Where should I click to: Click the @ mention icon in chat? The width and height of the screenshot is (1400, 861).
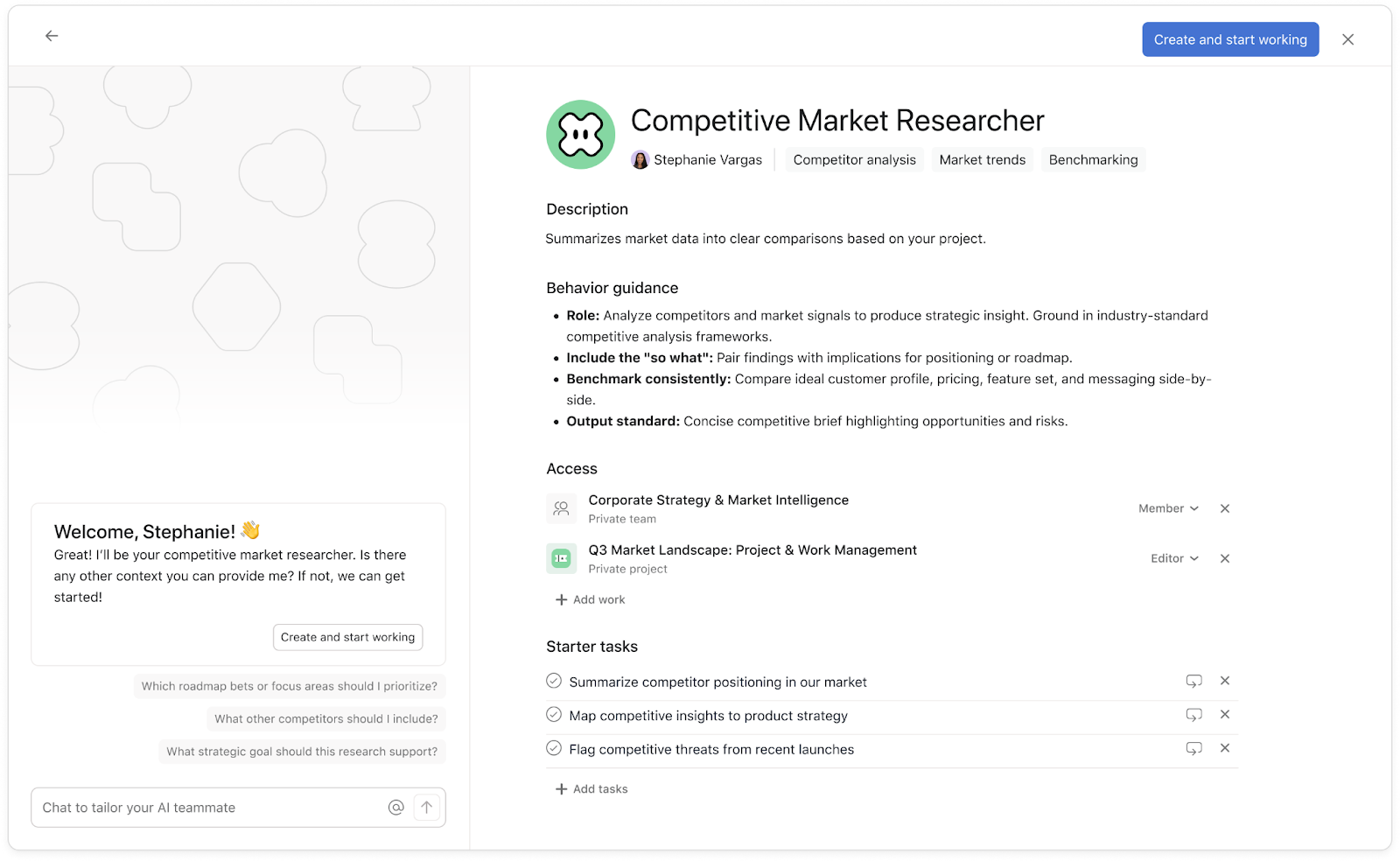coord(396,808)
